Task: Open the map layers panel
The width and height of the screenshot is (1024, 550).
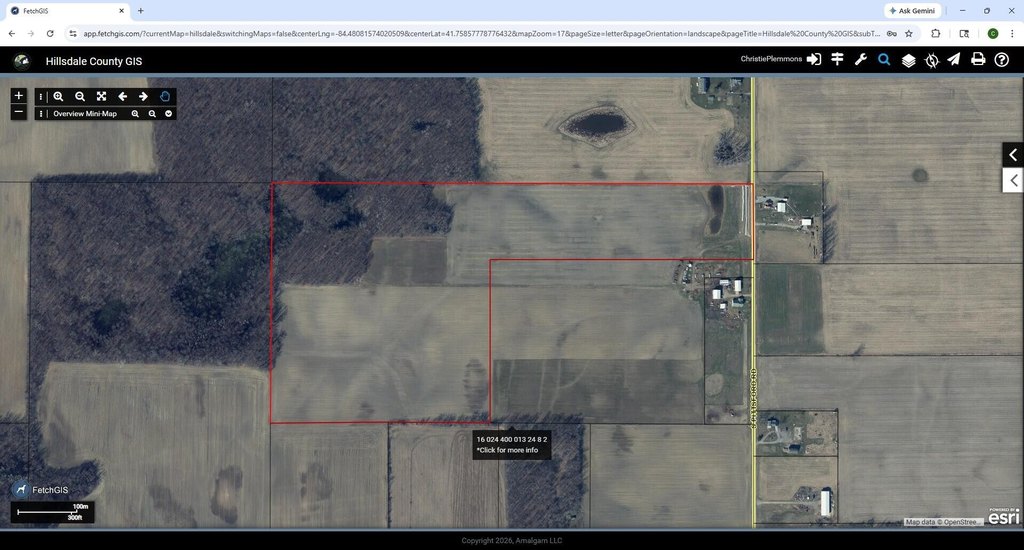Action: click(908, 60)
